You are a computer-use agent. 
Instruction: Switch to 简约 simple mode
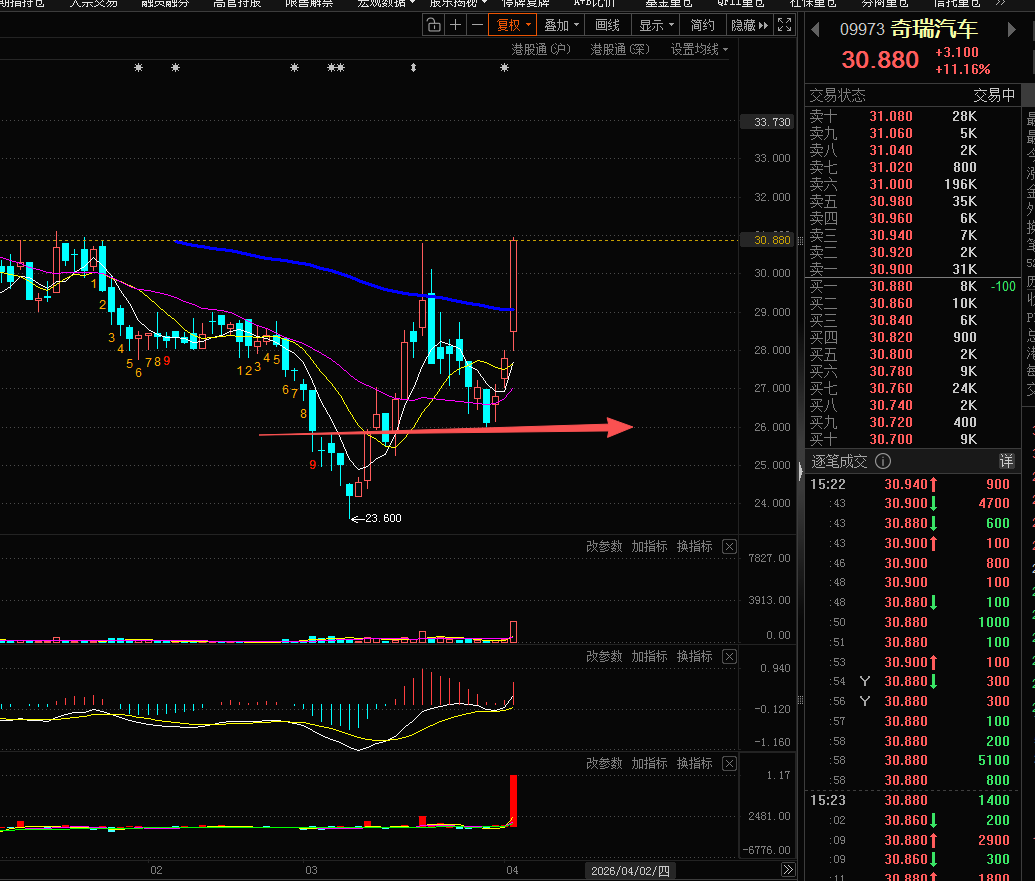point(702,25)
